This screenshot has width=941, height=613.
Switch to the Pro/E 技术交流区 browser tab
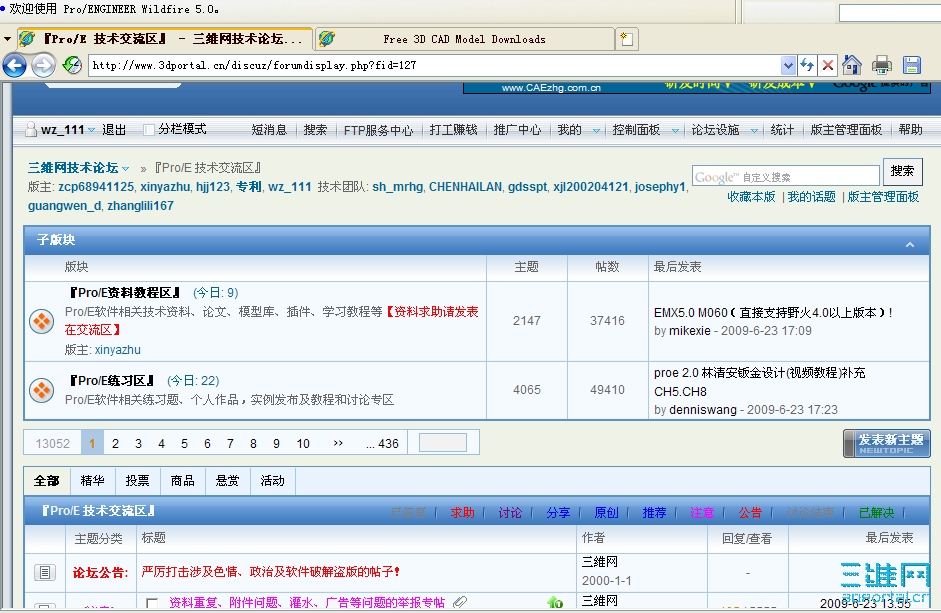[x=165, y=39]
